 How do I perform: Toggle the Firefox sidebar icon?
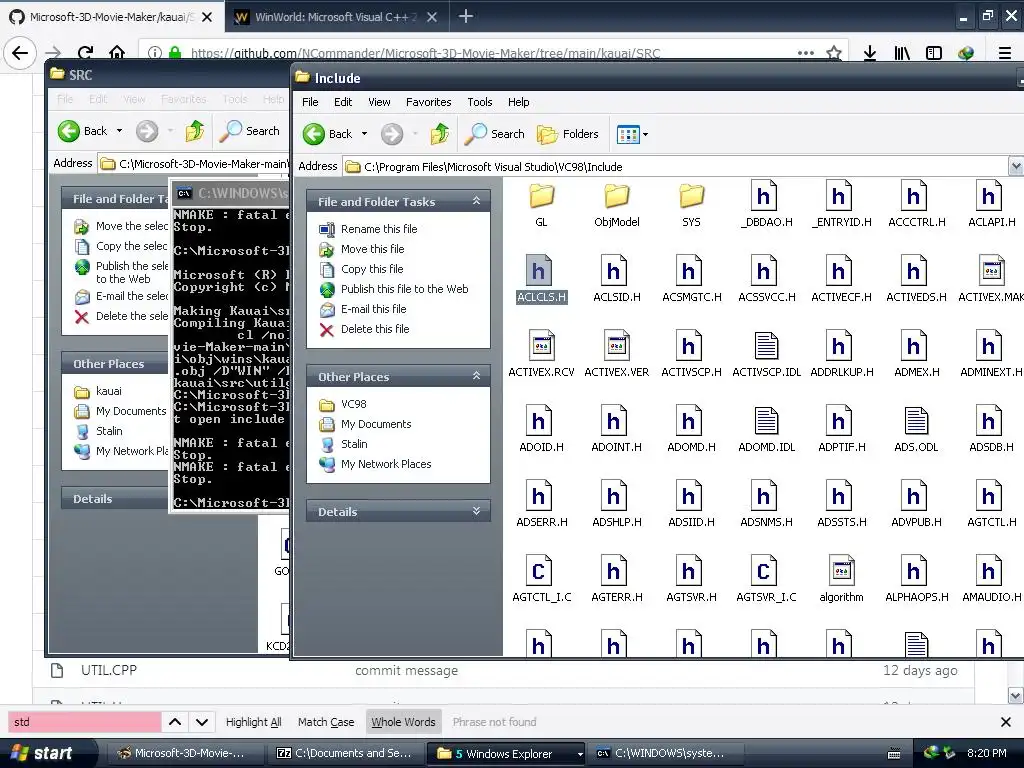934,53
